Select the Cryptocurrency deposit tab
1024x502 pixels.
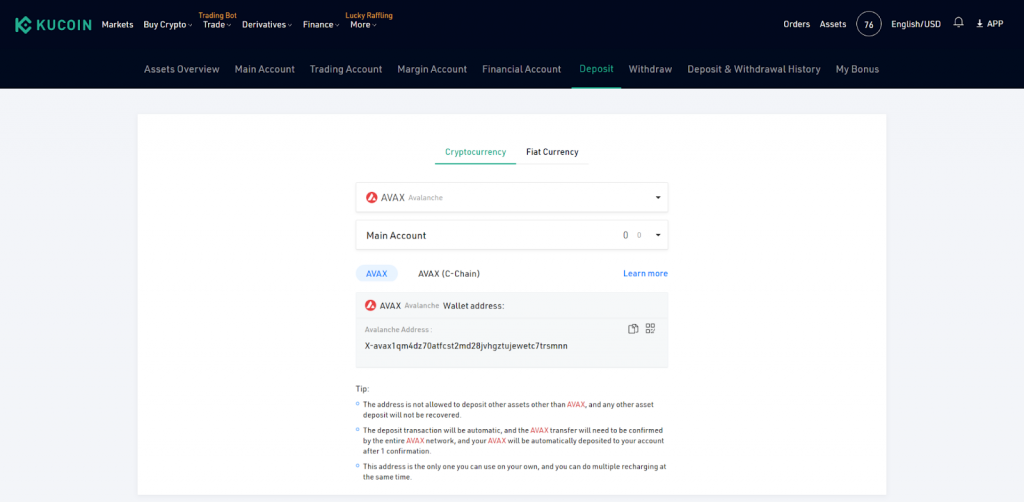(x=475, y=152)
